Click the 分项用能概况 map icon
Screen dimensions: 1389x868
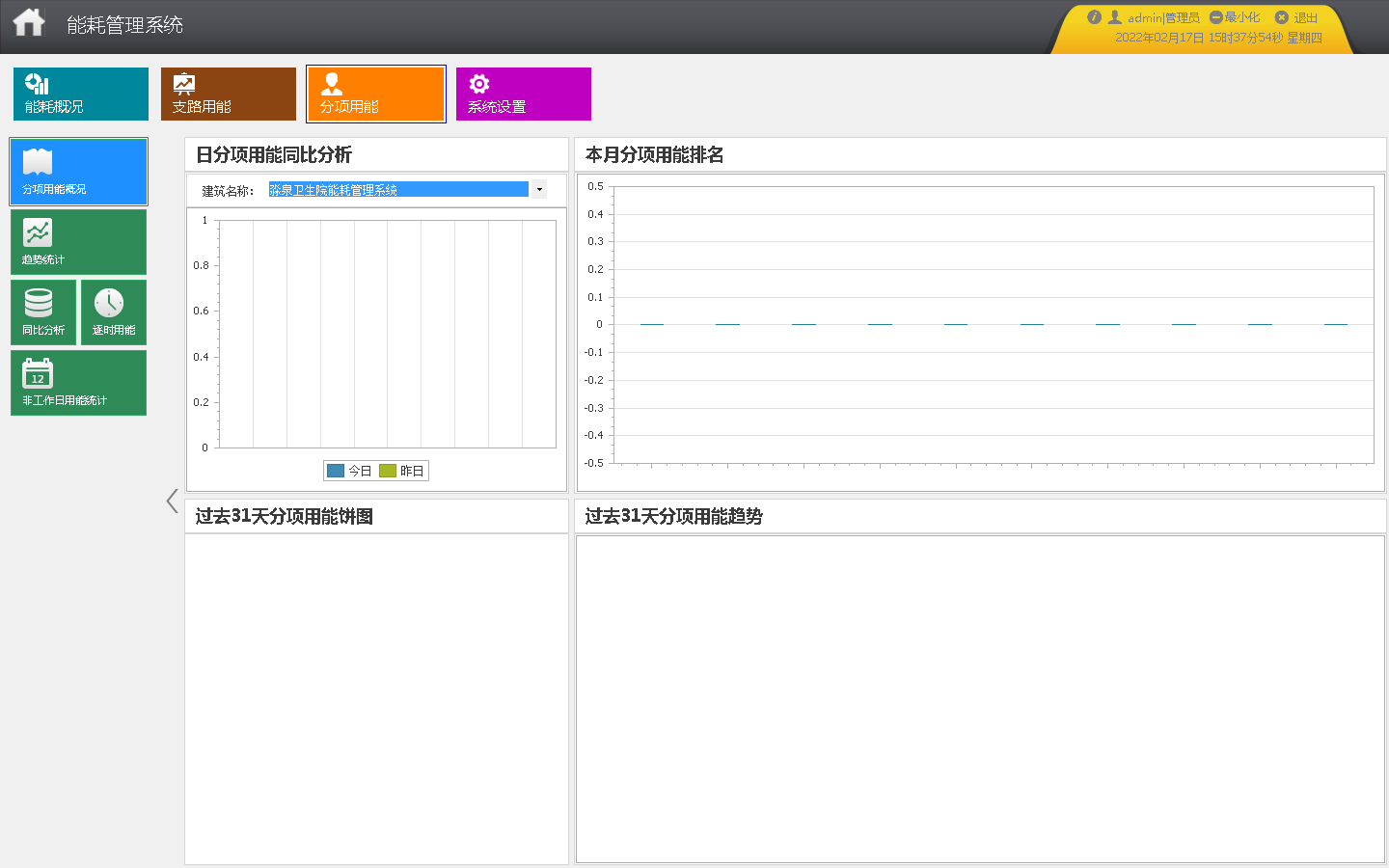click(38, 162)
